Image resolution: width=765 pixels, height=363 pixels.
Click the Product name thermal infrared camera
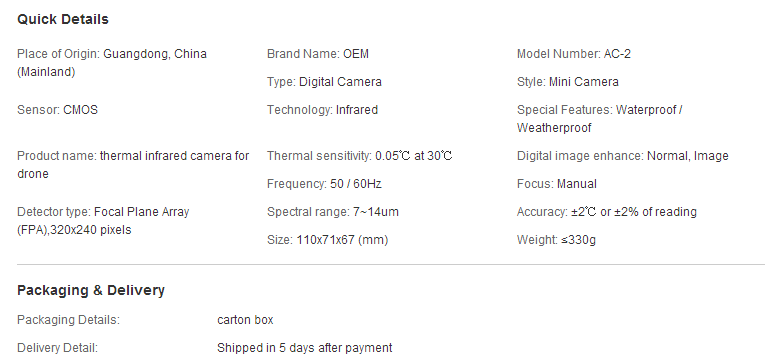coord(133,165)
